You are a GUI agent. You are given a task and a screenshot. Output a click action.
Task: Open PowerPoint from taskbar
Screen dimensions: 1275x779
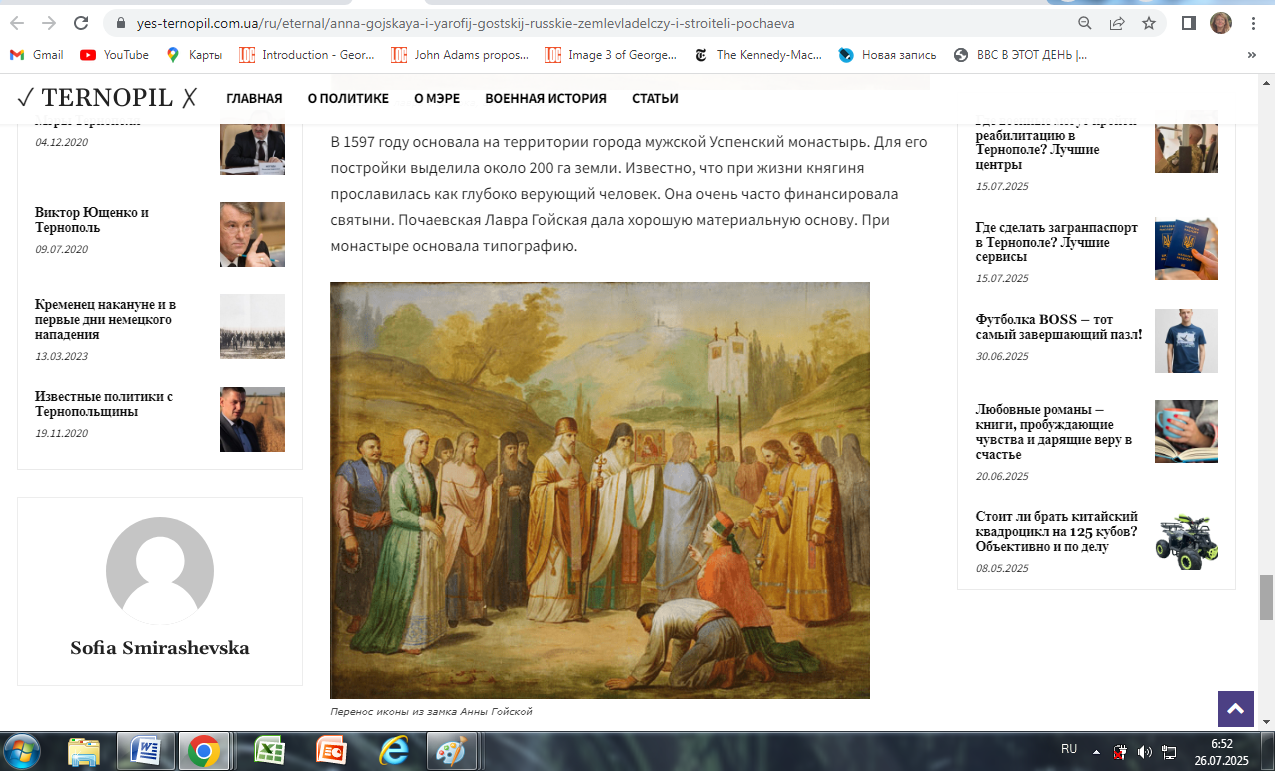tap(330, 752)
